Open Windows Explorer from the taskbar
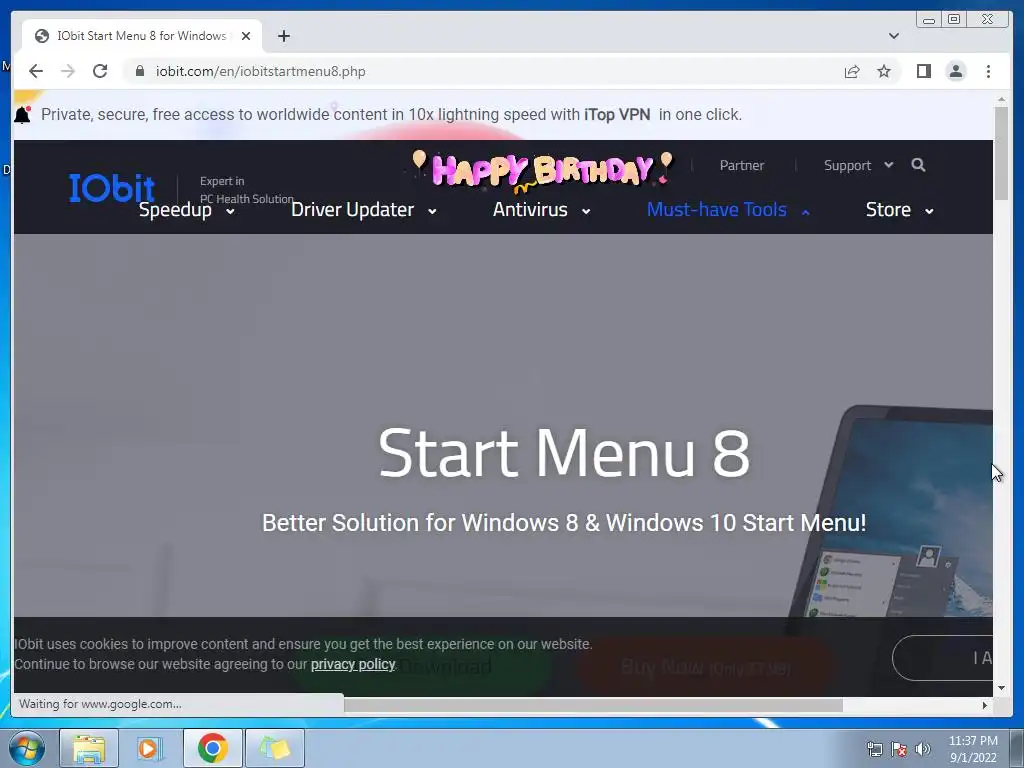 89,748
